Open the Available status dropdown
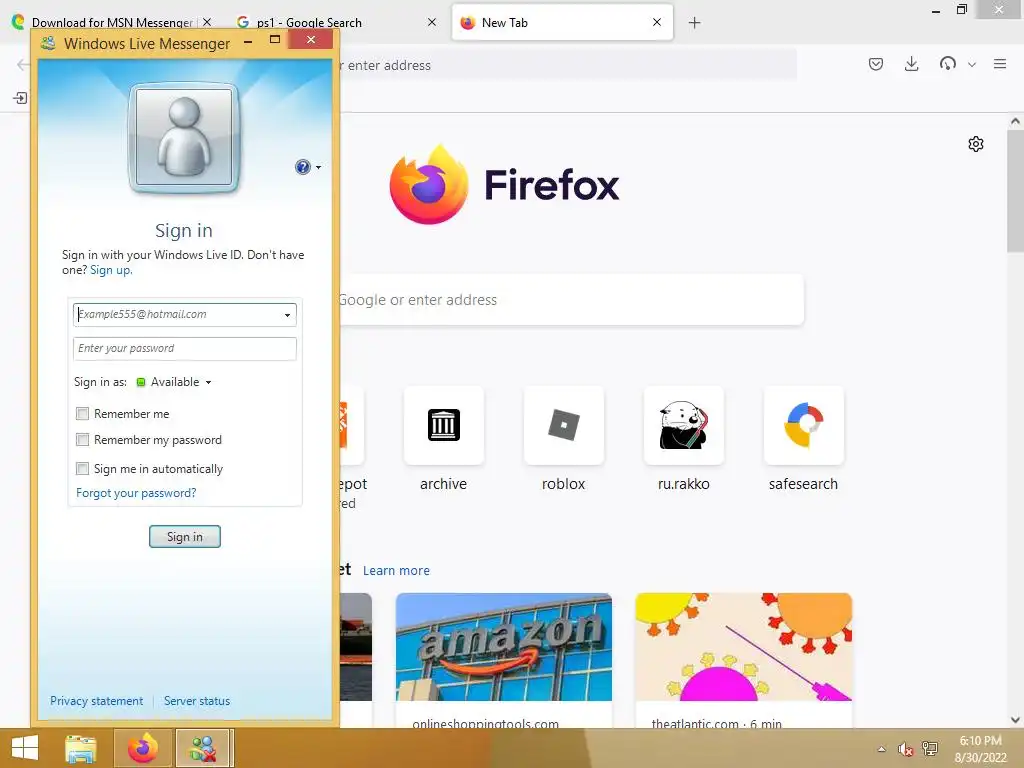 [174, 382]
